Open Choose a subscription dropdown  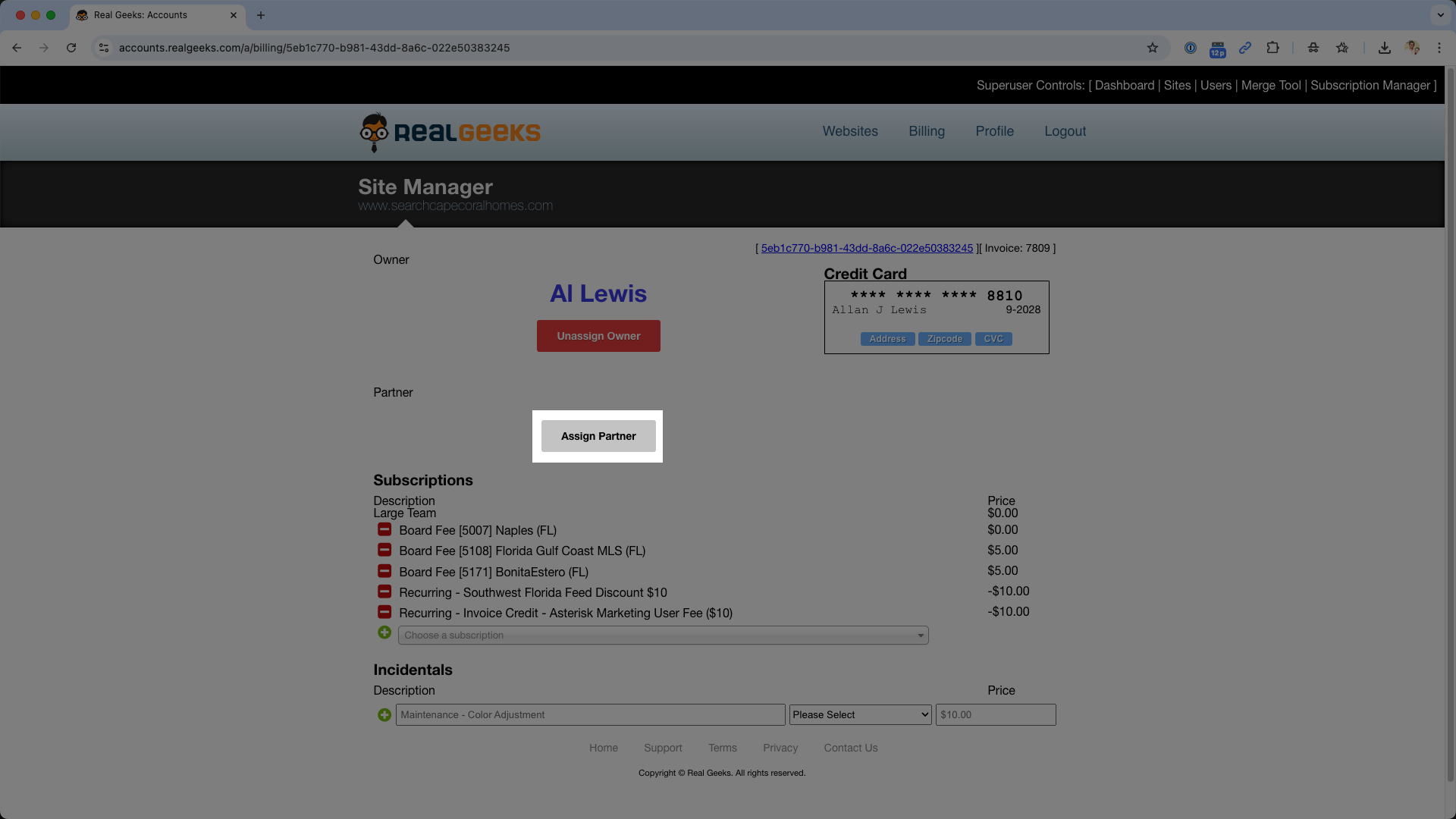(663, 635)
